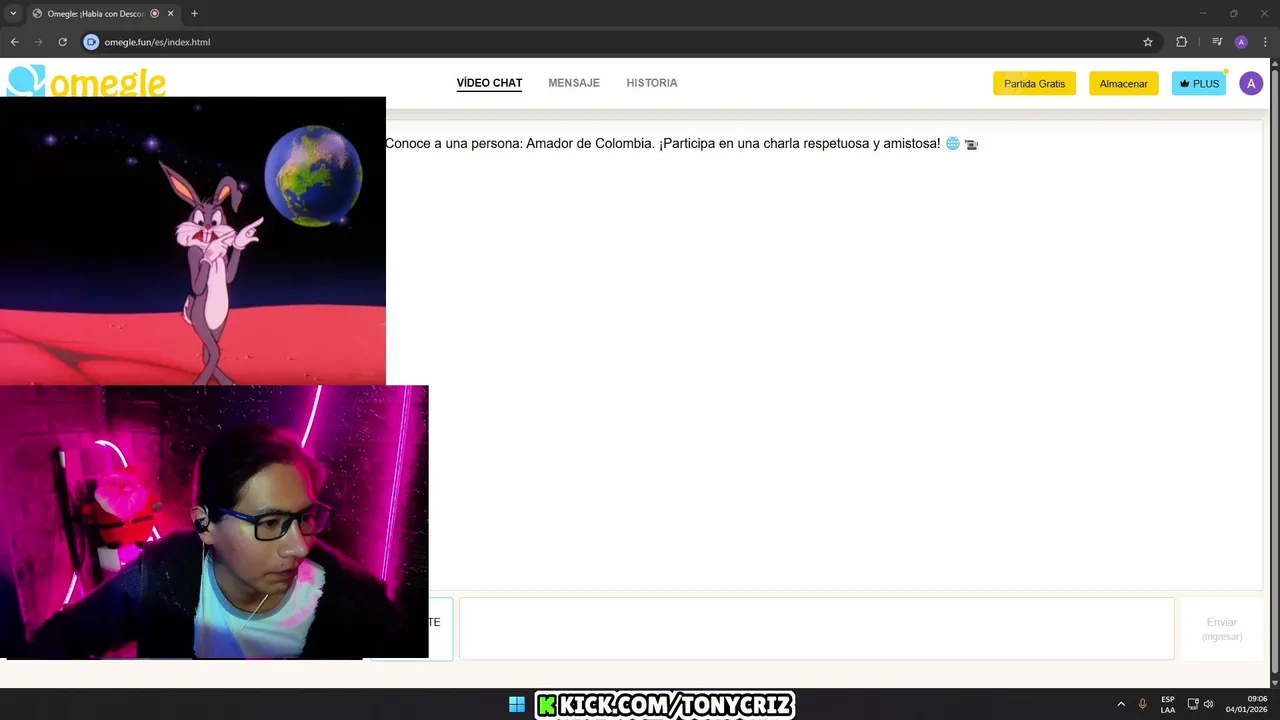
Task: Switch to the HISTORIA tab
Action: point(652,83)
